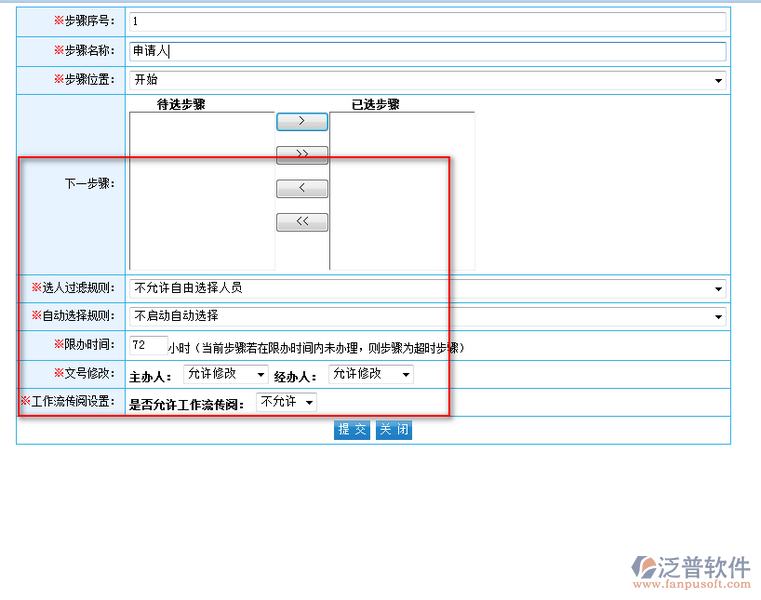761x600 pixels.
Task: Click the 泛普软件 logo in the corner
Action: pyautogui.click(x=690, y=567)
